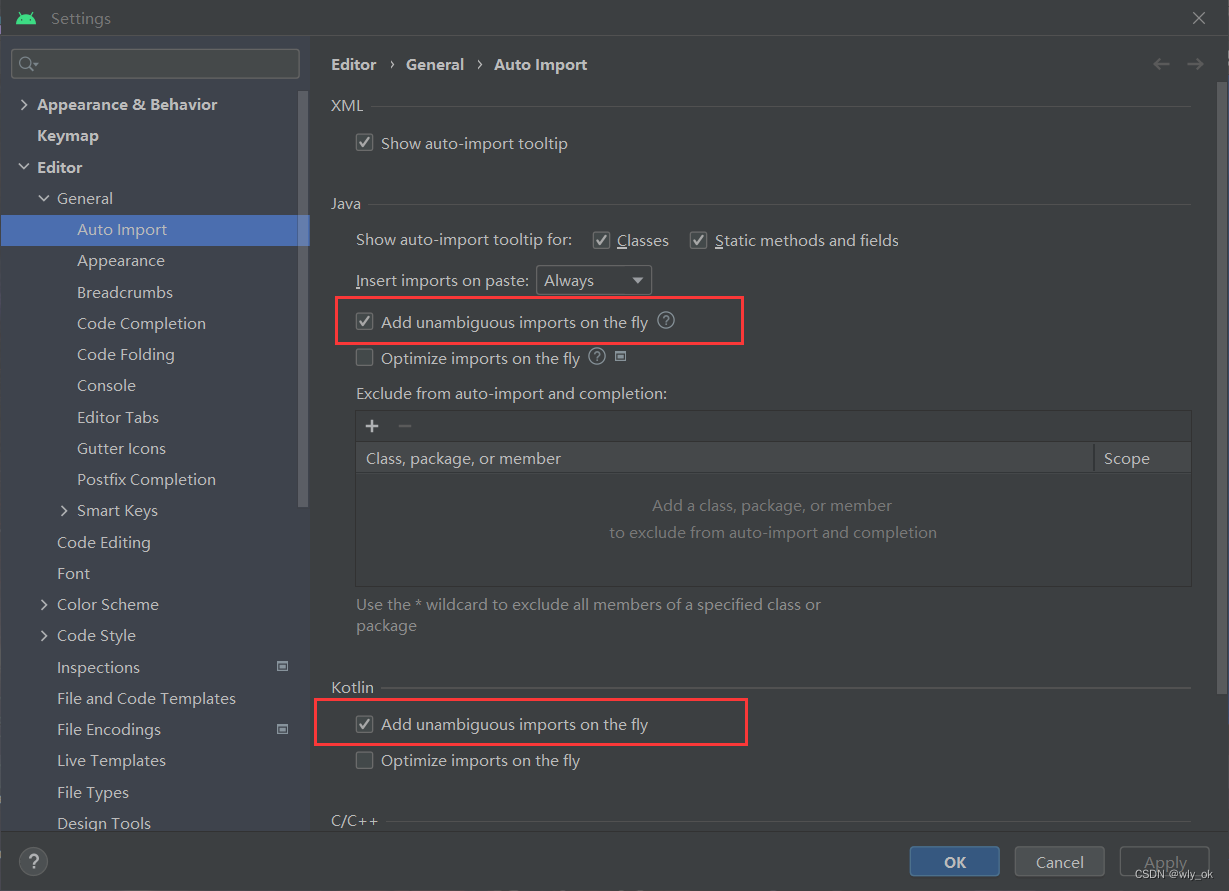Image resolution: width=1229 pixels, height=891 pixels.
Task: Click the project icon beside Inspections
Action: click(x=282, y=666)
